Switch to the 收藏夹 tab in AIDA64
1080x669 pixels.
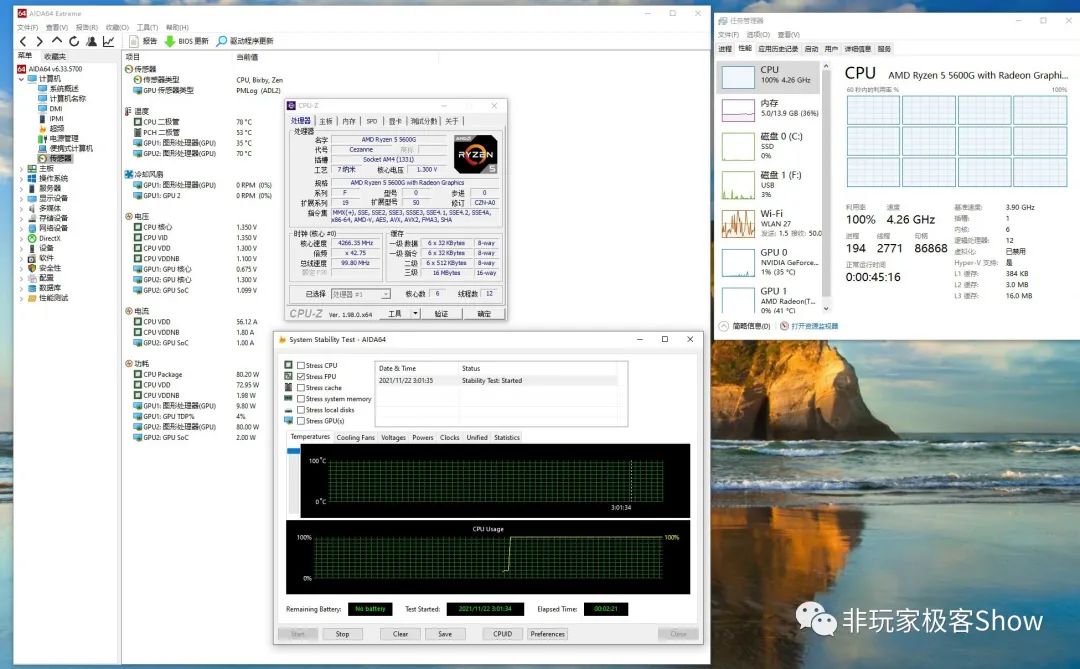(55, 56)
